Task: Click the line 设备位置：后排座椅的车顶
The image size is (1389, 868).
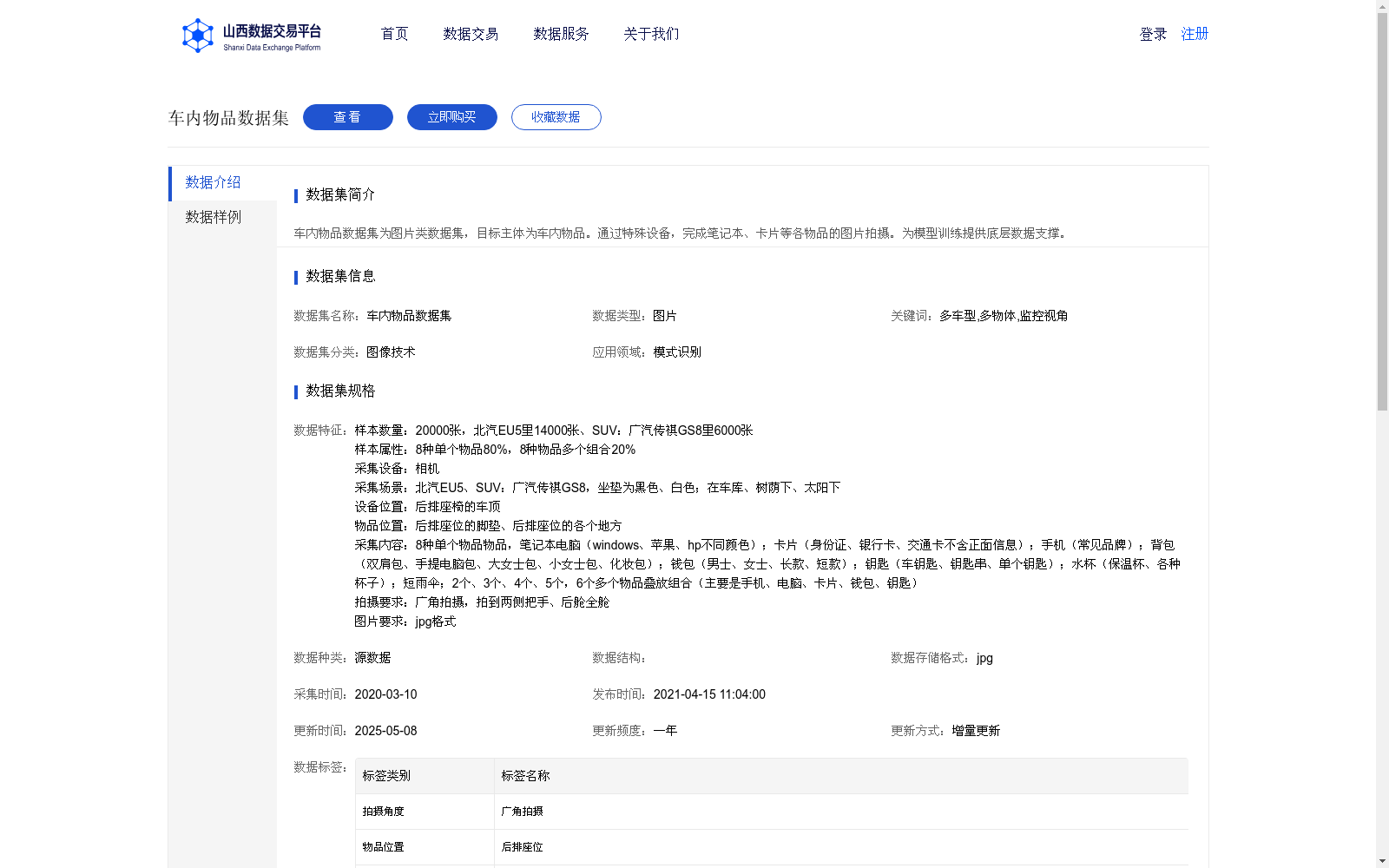Action: 427,507
